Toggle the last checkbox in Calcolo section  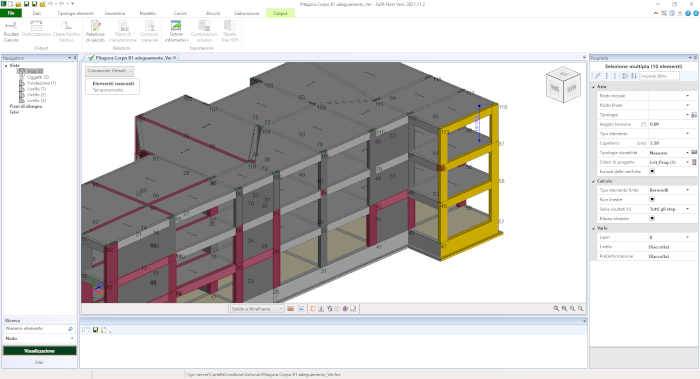652,219
